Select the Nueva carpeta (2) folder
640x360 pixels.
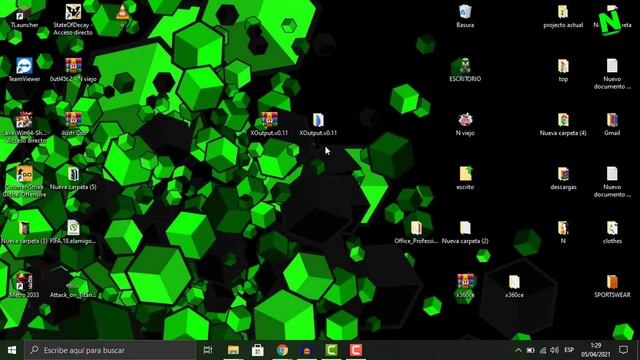[465, 228]
